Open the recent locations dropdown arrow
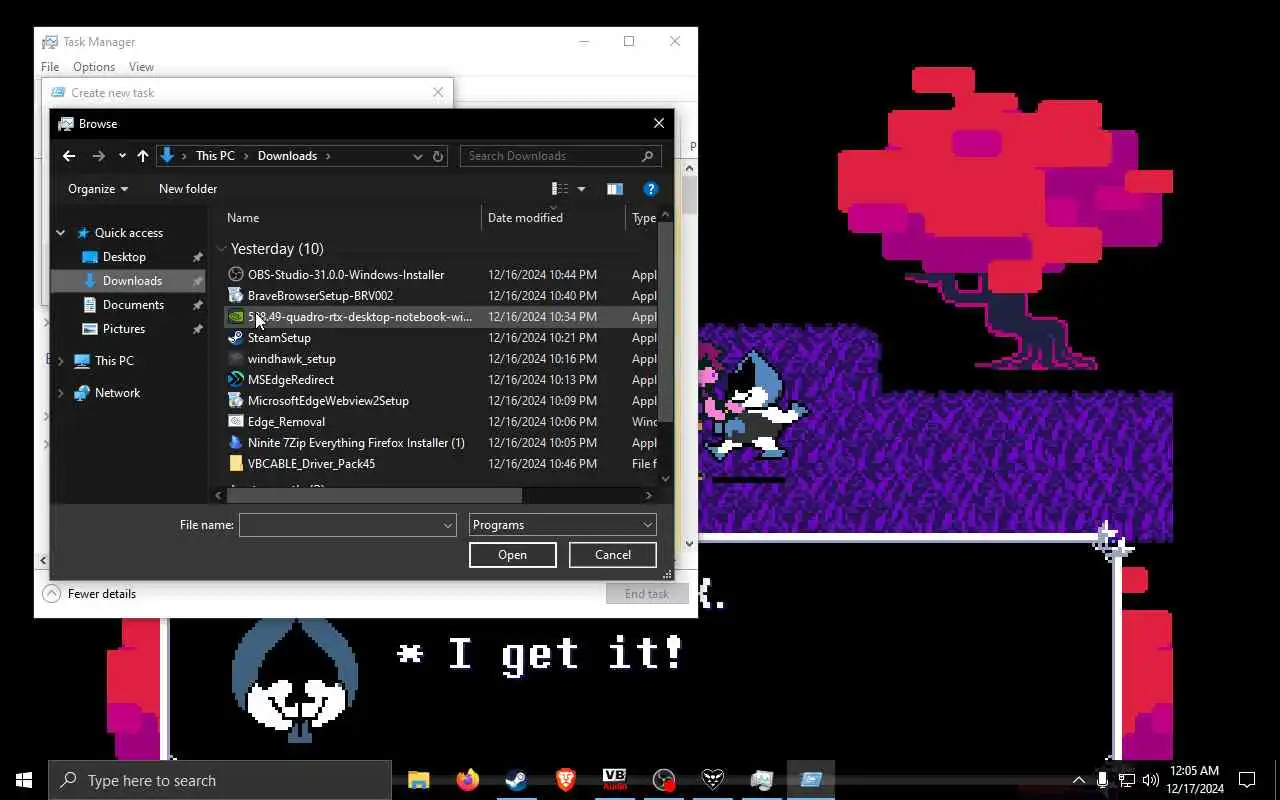Image resolution: width=1280 pixels, height=800 pixels. tap(122, 156)
